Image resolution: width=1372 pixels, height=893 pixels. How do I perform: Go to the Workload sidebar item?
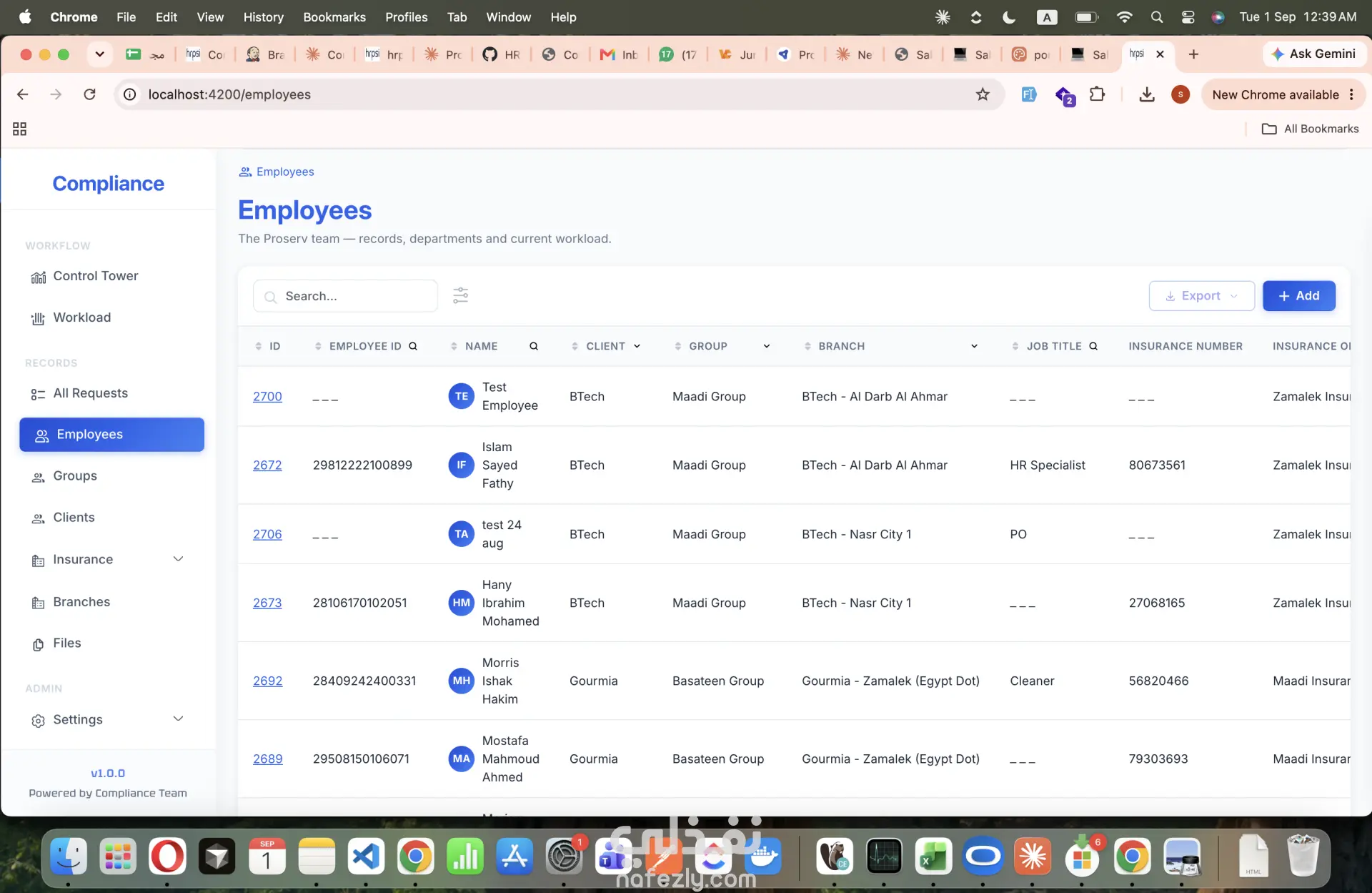pos(82,317)
